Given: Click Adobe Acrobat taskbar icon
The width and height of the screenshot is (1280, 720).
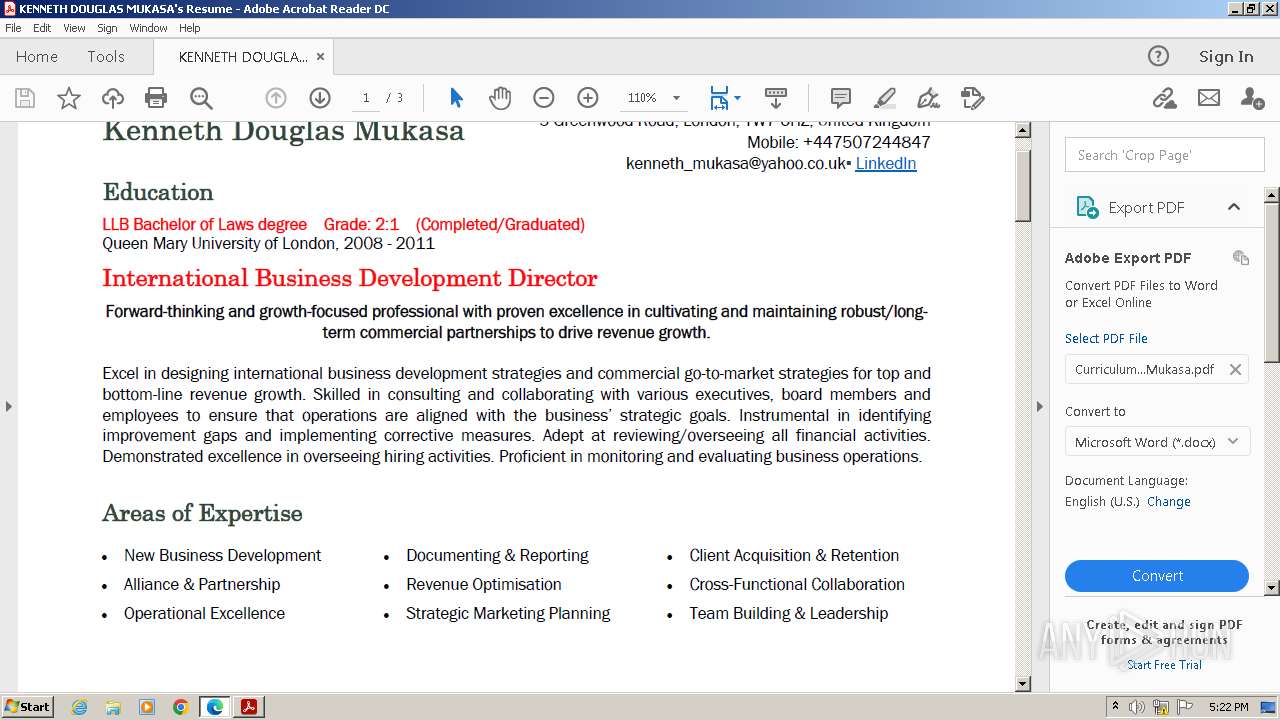Looking at the screenshot, I should pos(249,707).
